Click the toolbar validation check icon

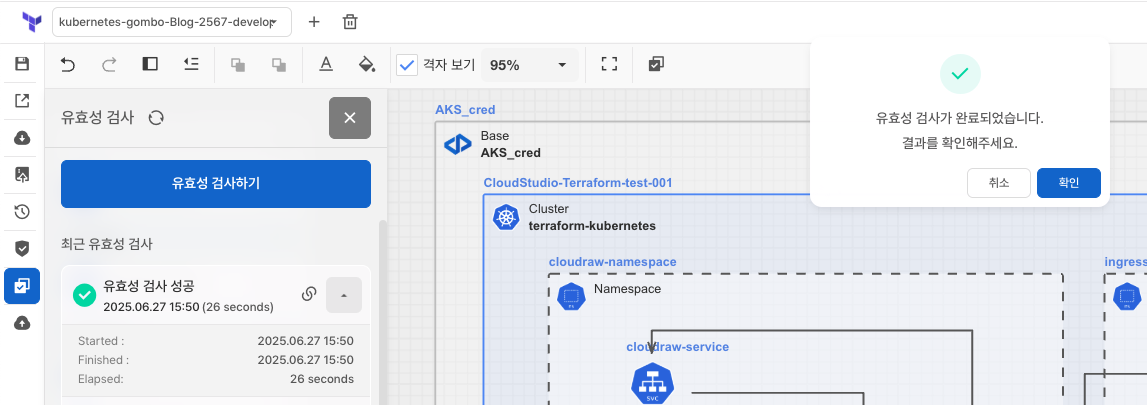[656, 64]
